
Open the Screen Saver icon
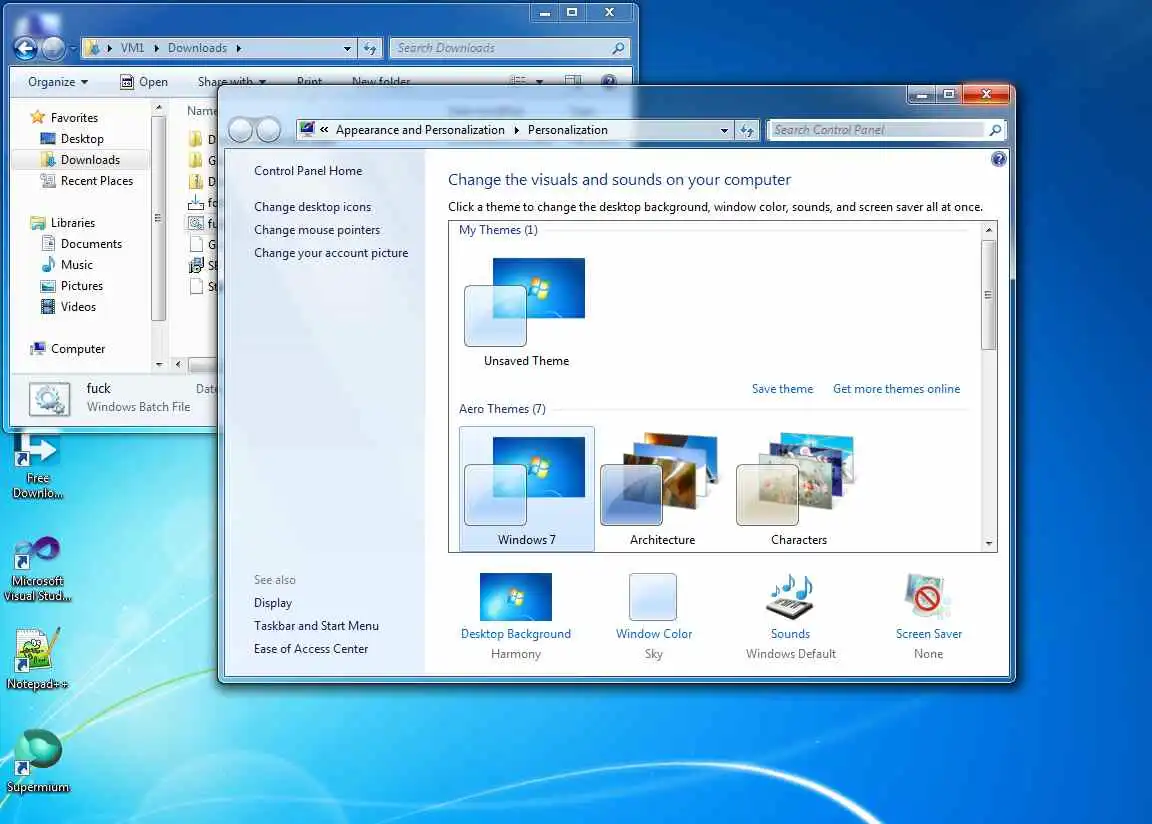[x=927, y=597]
